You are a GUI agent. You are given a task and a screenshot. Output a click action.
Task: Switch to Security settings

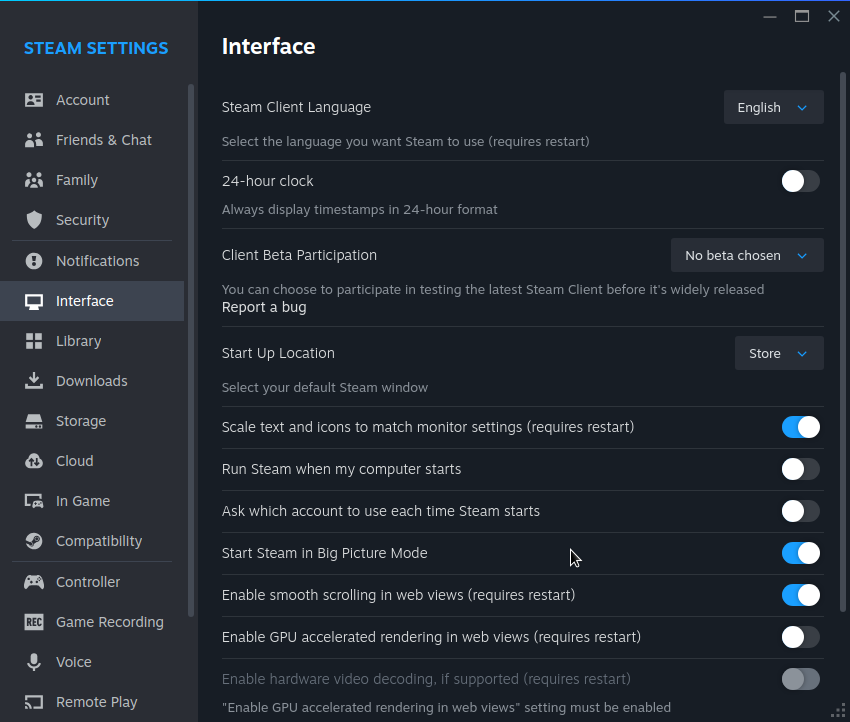click(x=92, y=220)
